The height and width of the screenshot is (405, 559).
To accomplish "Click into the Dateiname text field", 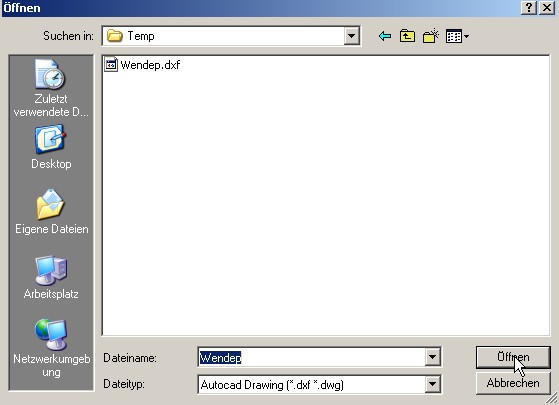I will click(x=312, y=357).
